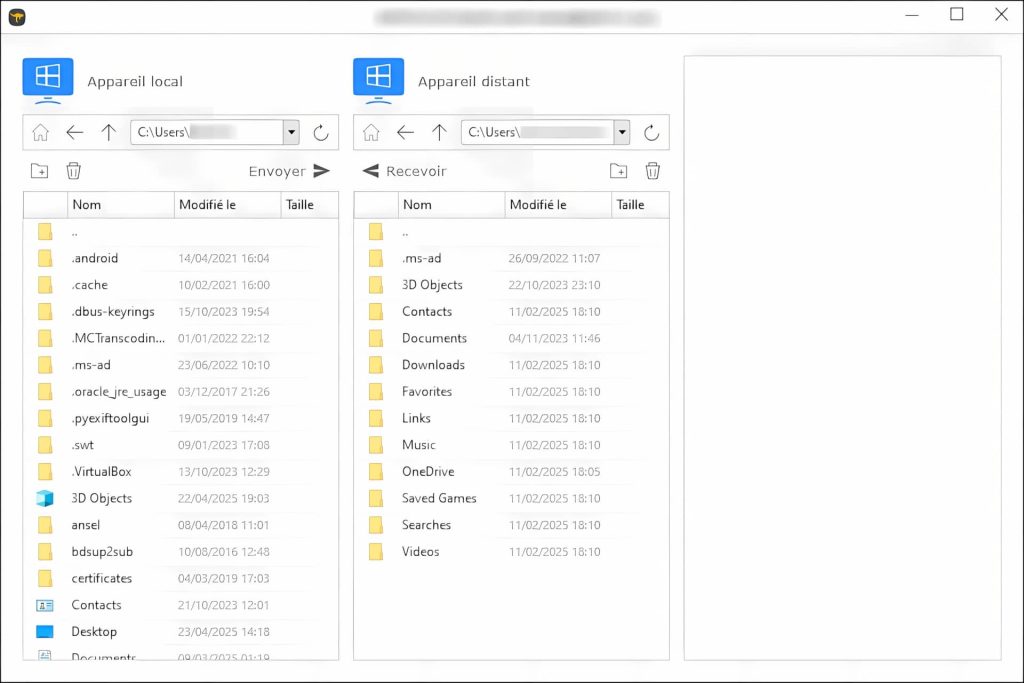Refresh the local device file list
Screen dimensions: 1024x683
coord(320,131)
